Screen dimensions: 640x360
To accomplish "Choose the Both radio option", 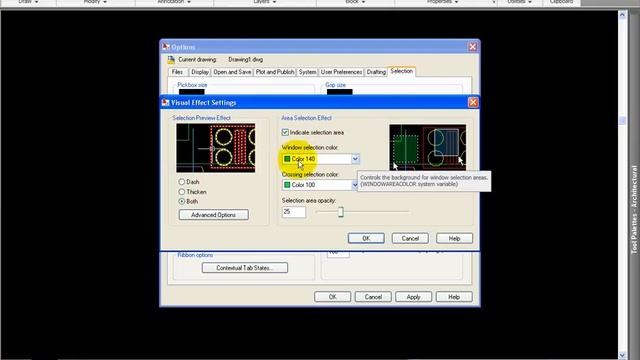I will [182, 201].
